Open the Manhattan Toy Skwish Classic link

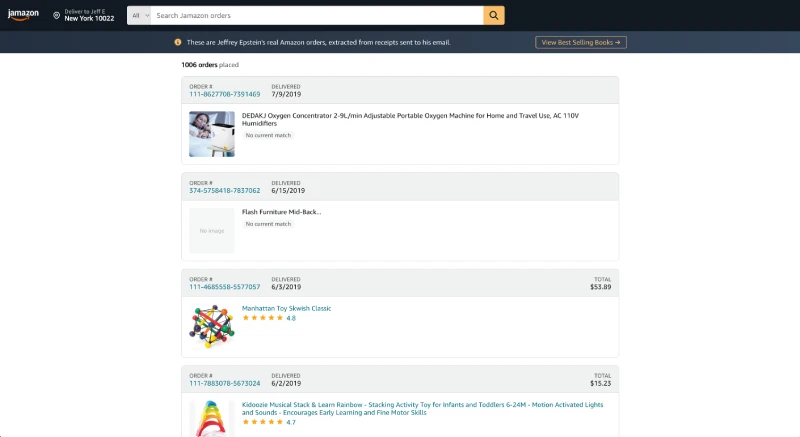tap(286, 308)
